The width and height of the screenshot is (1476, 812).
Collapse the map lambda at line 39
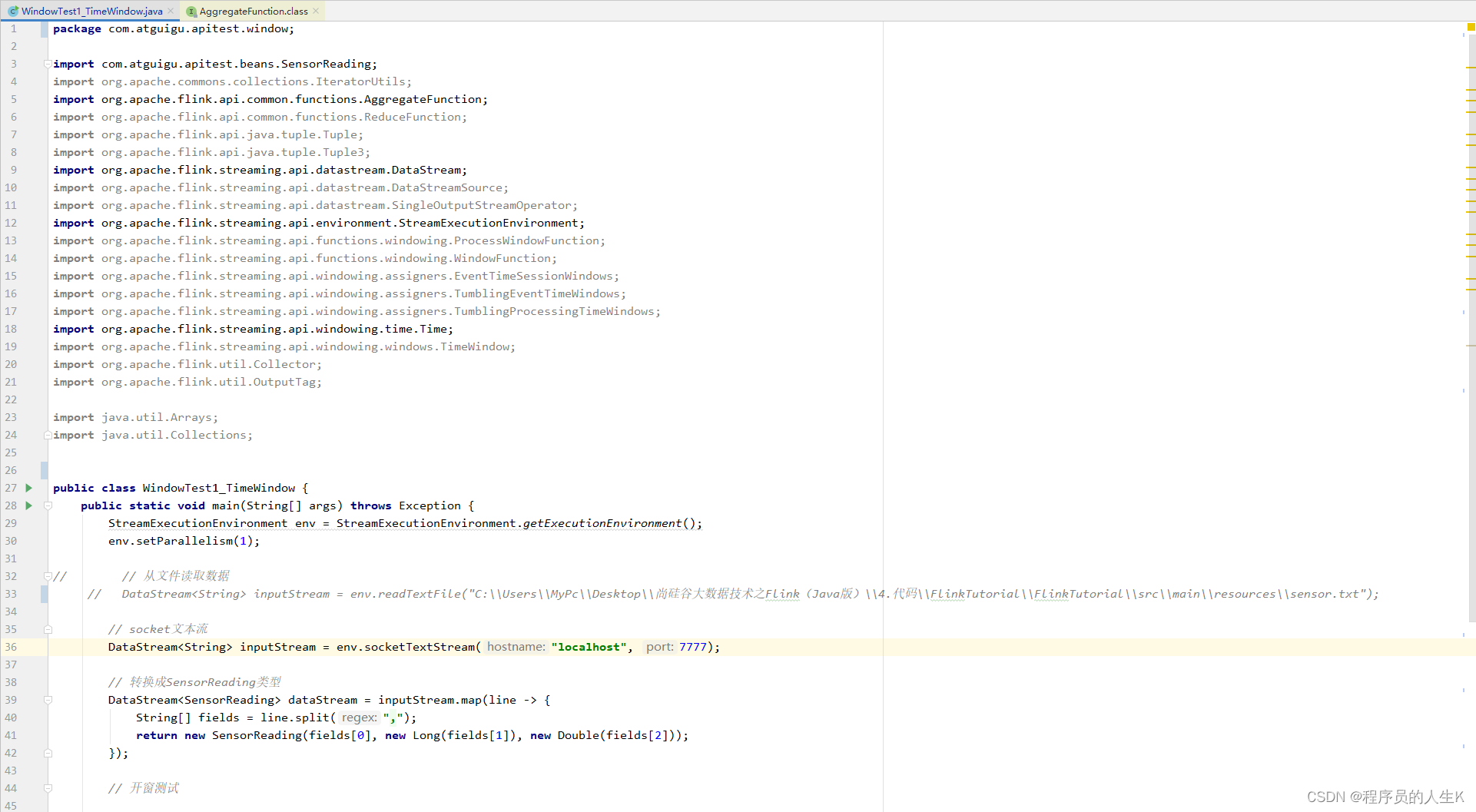click(48, 700)
